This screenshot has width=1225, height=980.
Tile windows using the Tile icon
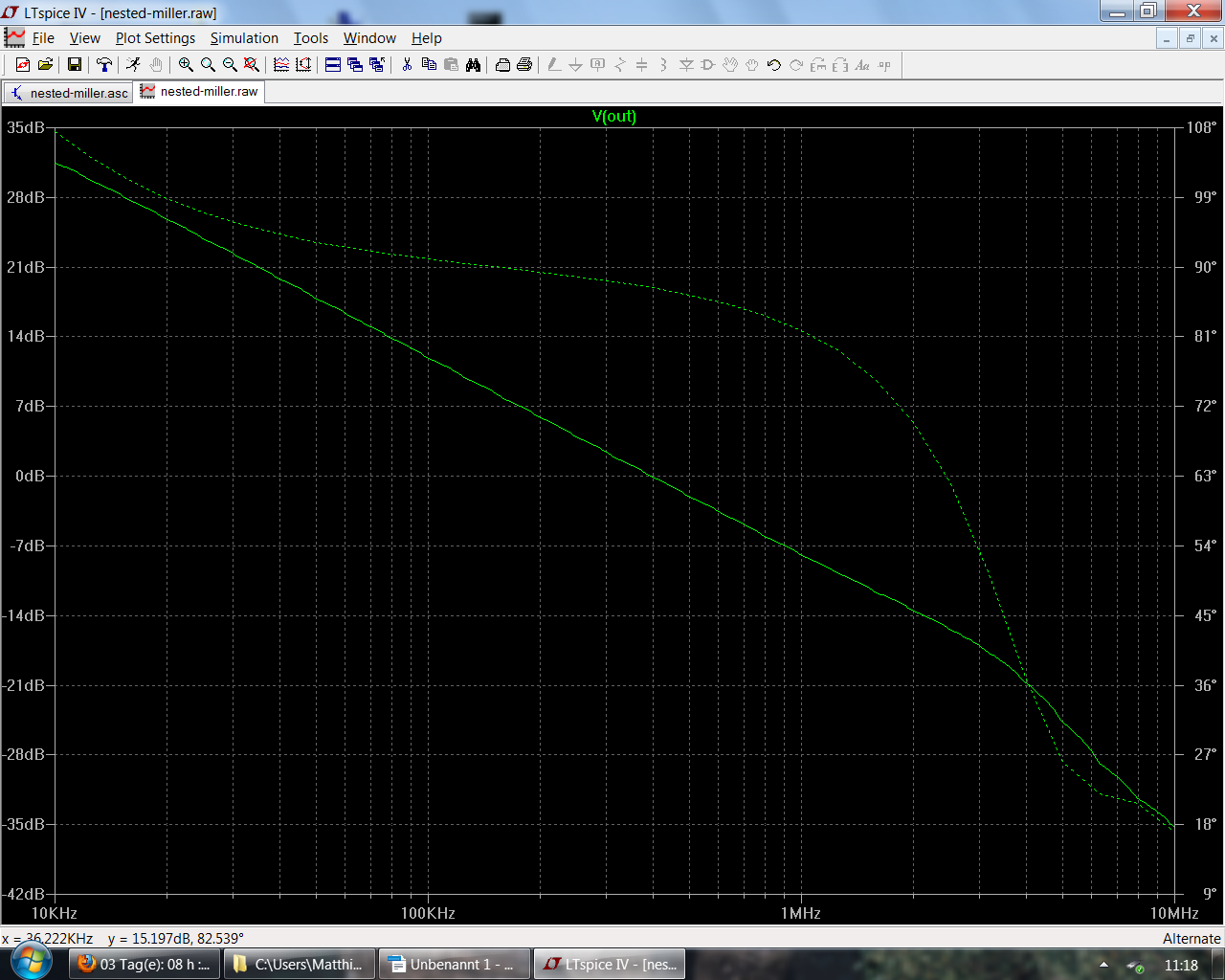(x=333, y=65)
